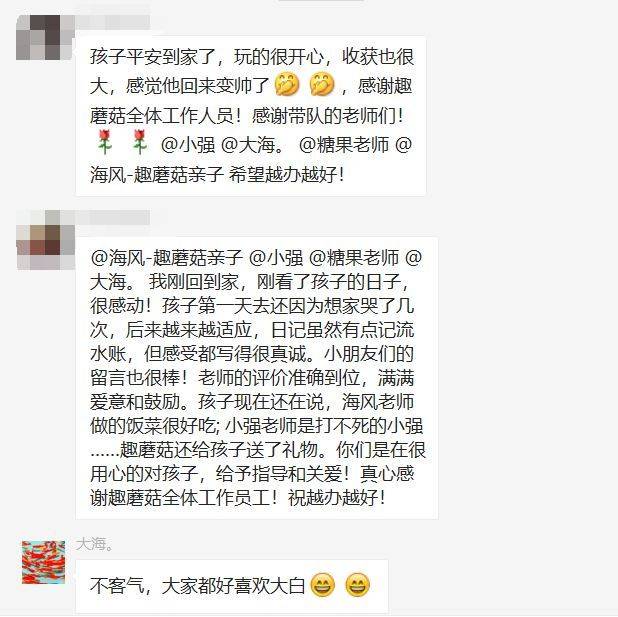Open 大海。's fish-pattern avatar
618x617 pixels.
(x=43, y=562)
